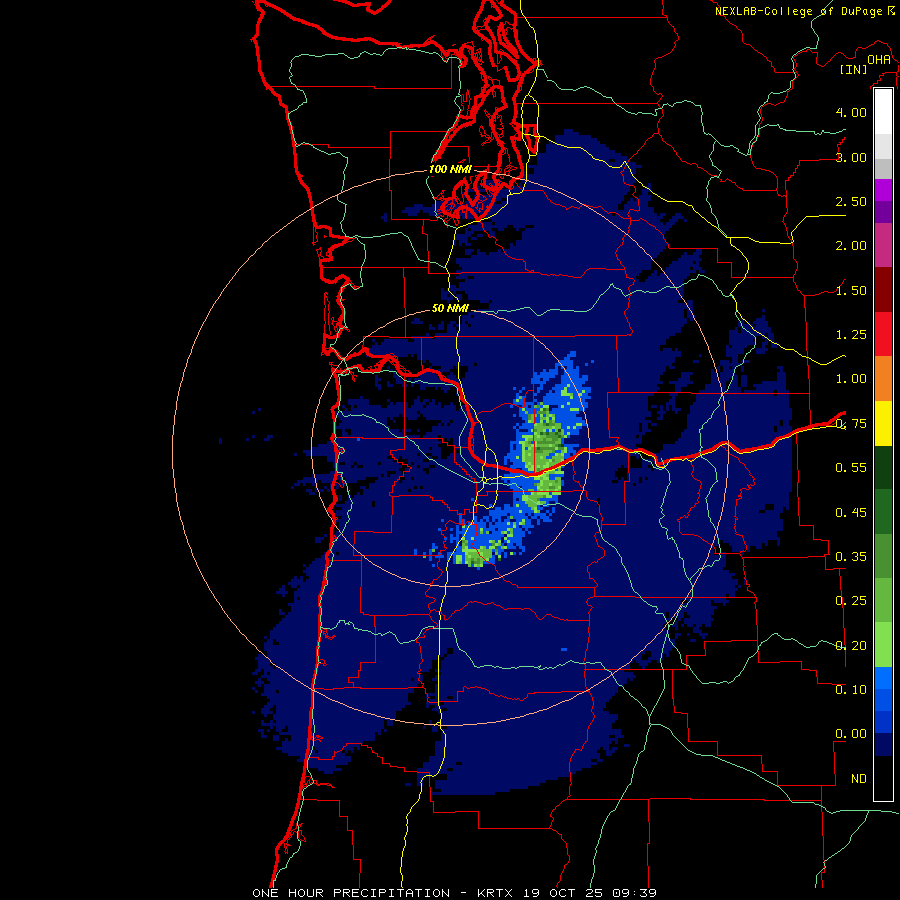This screenshot has width=900, height=900.
Task: Click the white swatch atop the color scale
Action: point(883,111)
